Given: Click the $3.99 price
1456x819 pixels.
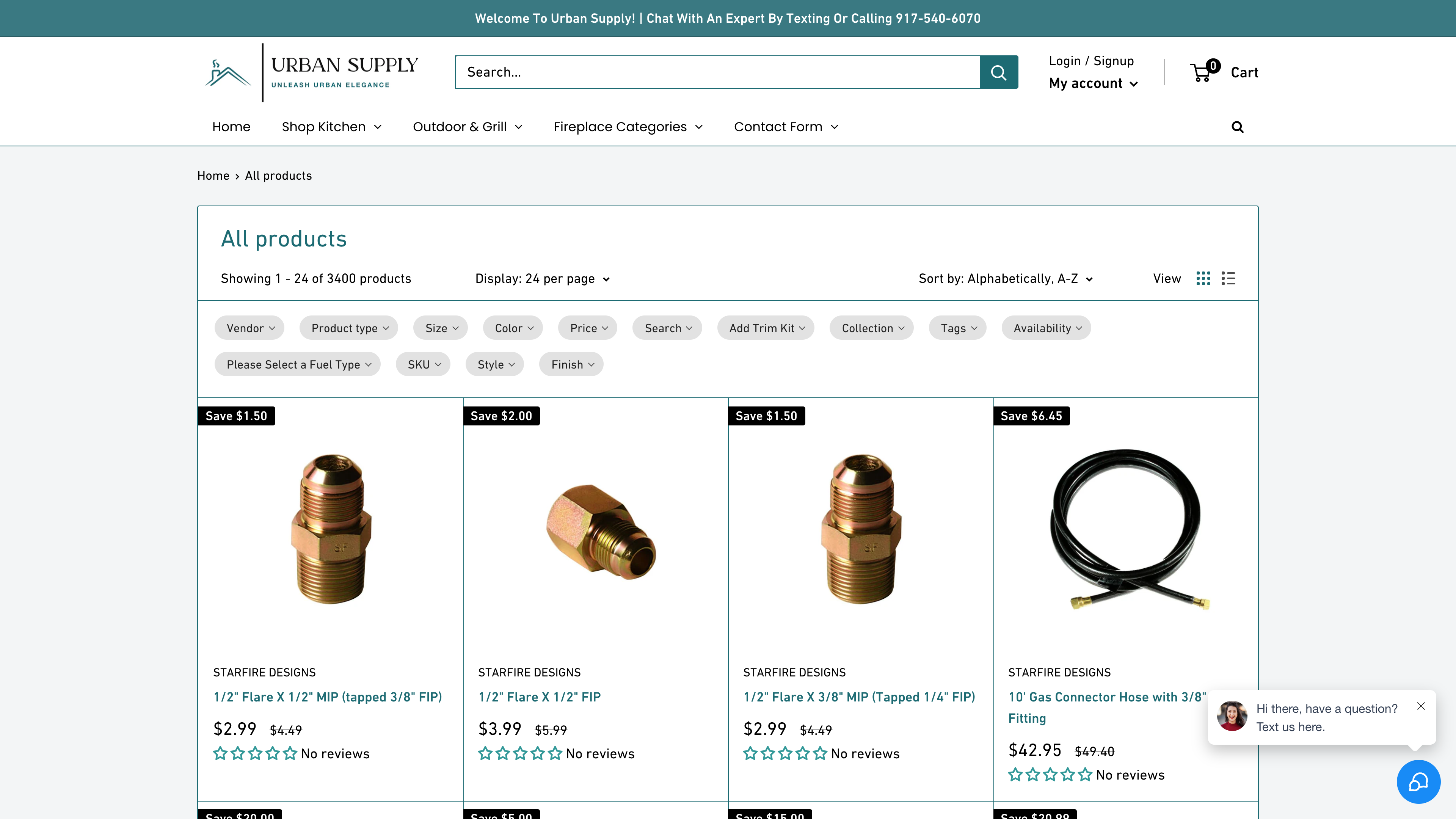Looking at the screenshot, I should click(x=500, y=729).
